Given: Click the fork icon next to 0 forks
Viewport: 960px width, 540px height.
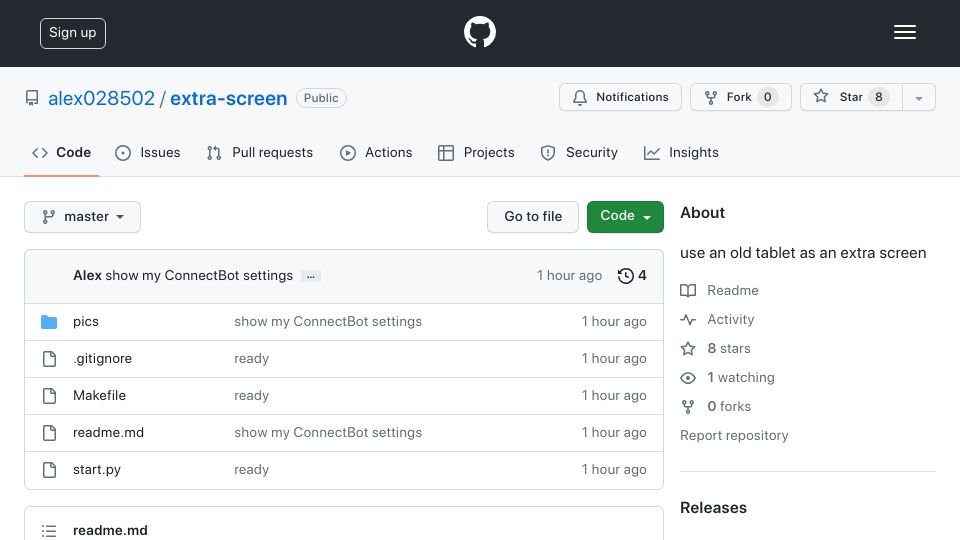Looking at the screenshot, I should coord(688,407).
